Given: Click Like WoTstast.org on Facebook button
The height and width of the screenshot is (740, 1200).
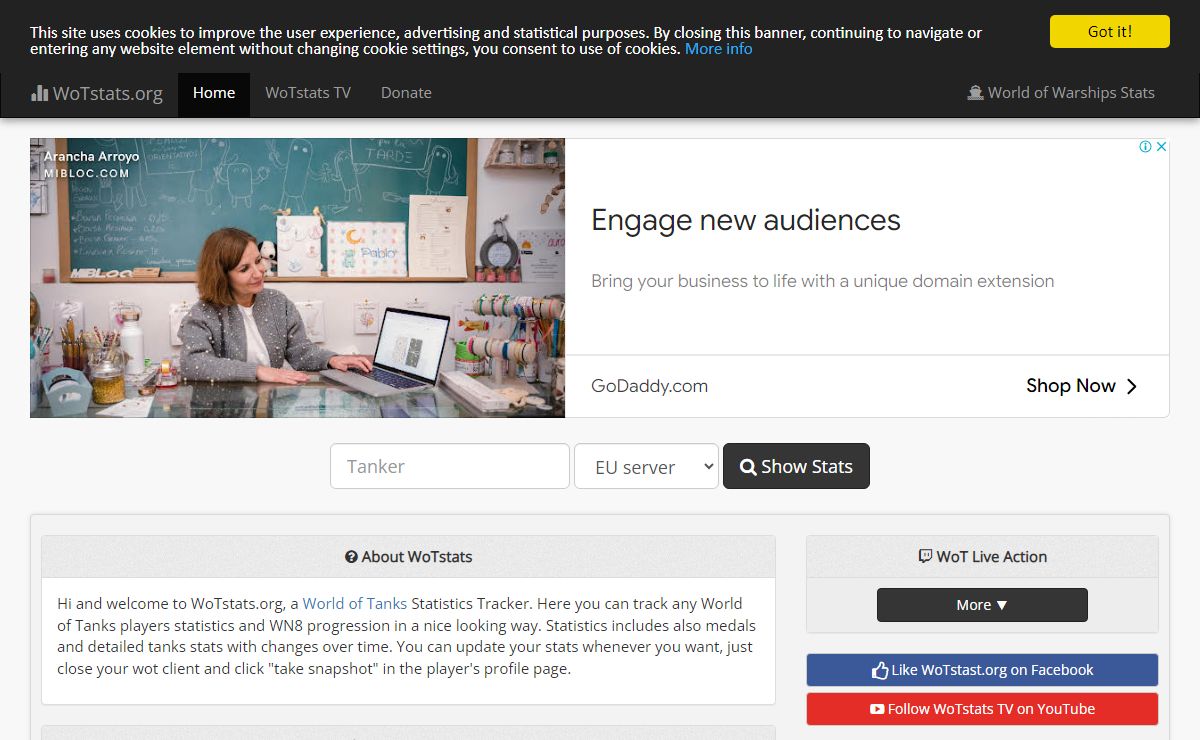Looking at the screenshot, I should [x=982, y=670].
